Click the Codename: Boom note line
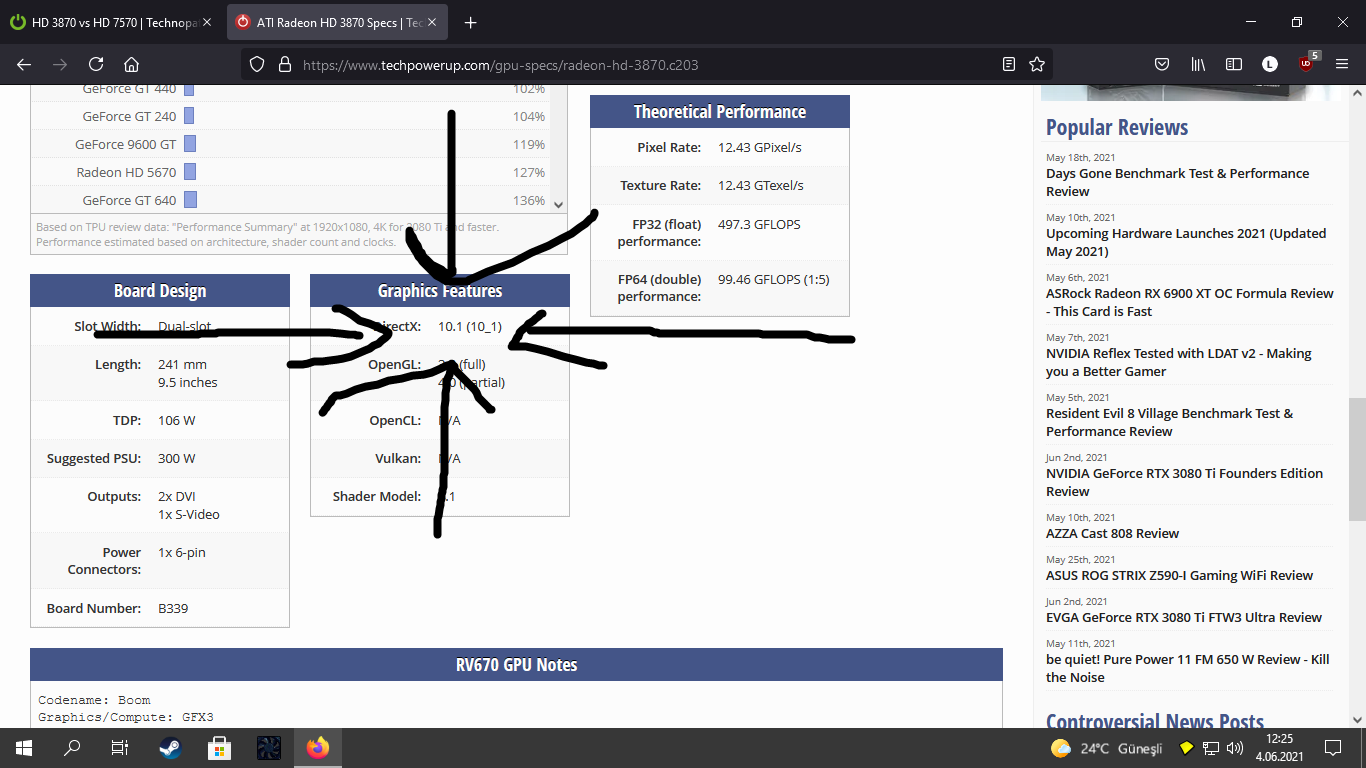The width and height of the screenshot is (1366, 768). pos(94,700)
